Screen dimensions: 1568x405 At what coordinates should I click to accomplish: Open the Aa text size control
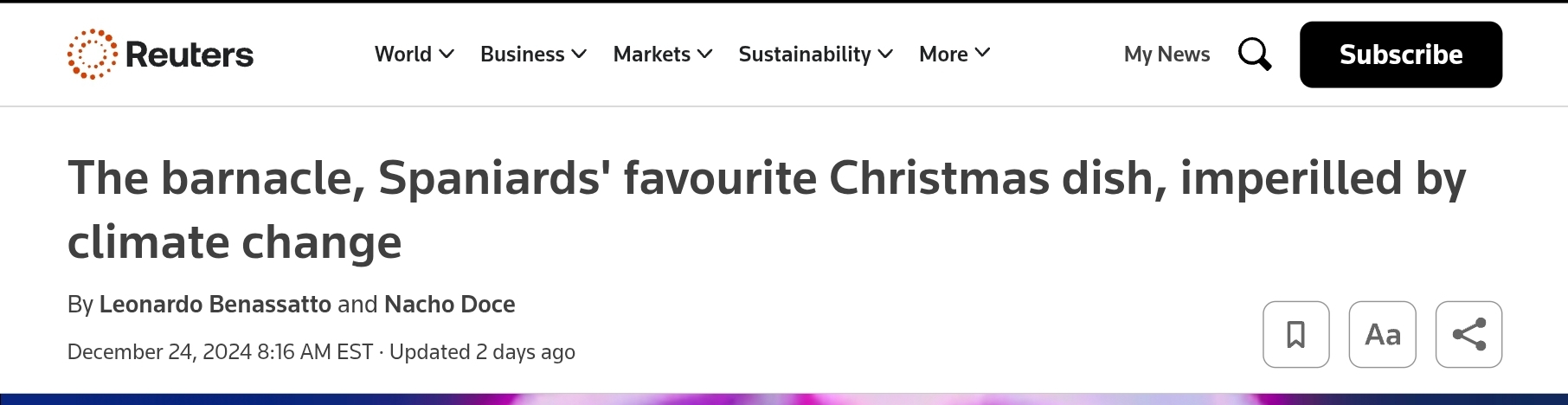[1382, 334]
